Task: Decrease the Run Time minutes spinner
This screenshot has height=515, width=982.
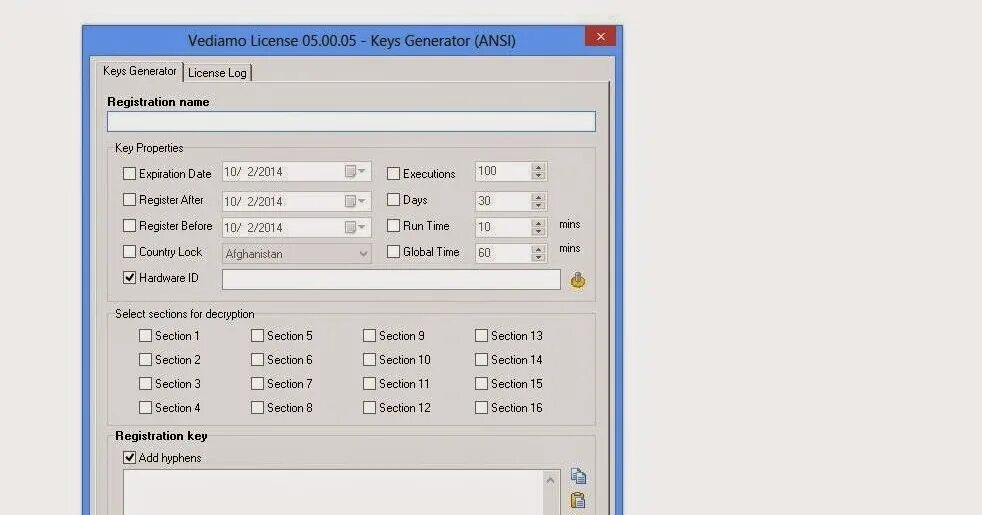Action: (539, 232)
